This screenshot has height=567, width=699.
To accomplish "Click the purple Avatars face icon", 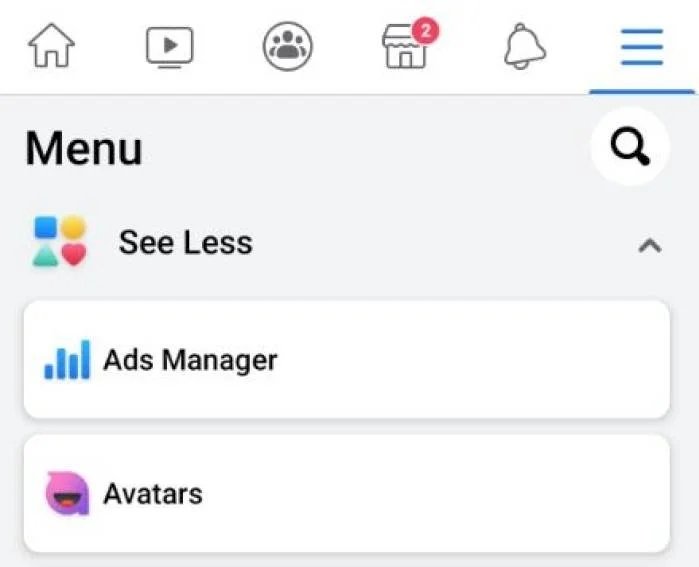I will (x=67, y=494).
